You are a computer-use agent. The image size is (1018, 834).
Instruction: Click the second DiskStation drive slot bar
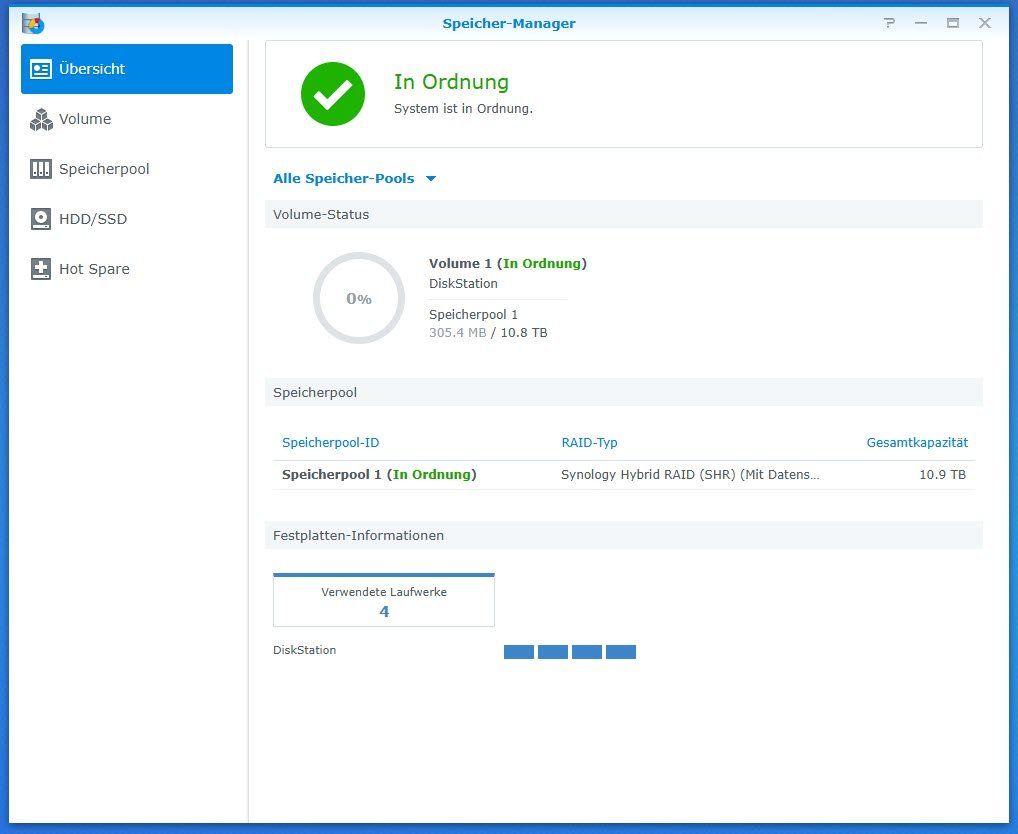pos(552,652)
